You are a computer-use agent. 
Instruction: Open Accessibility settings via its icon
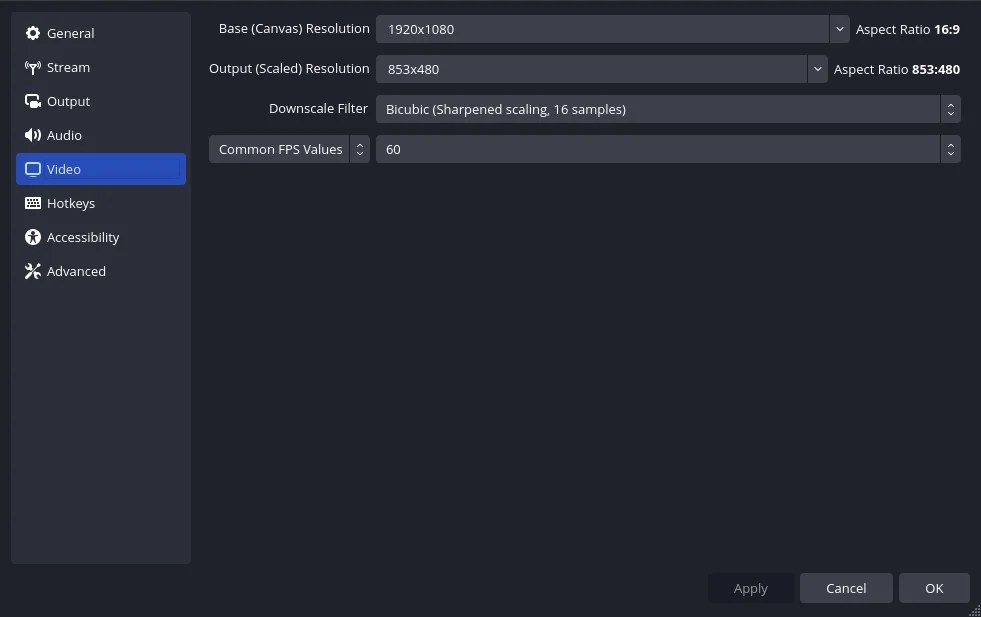(32, 237)
